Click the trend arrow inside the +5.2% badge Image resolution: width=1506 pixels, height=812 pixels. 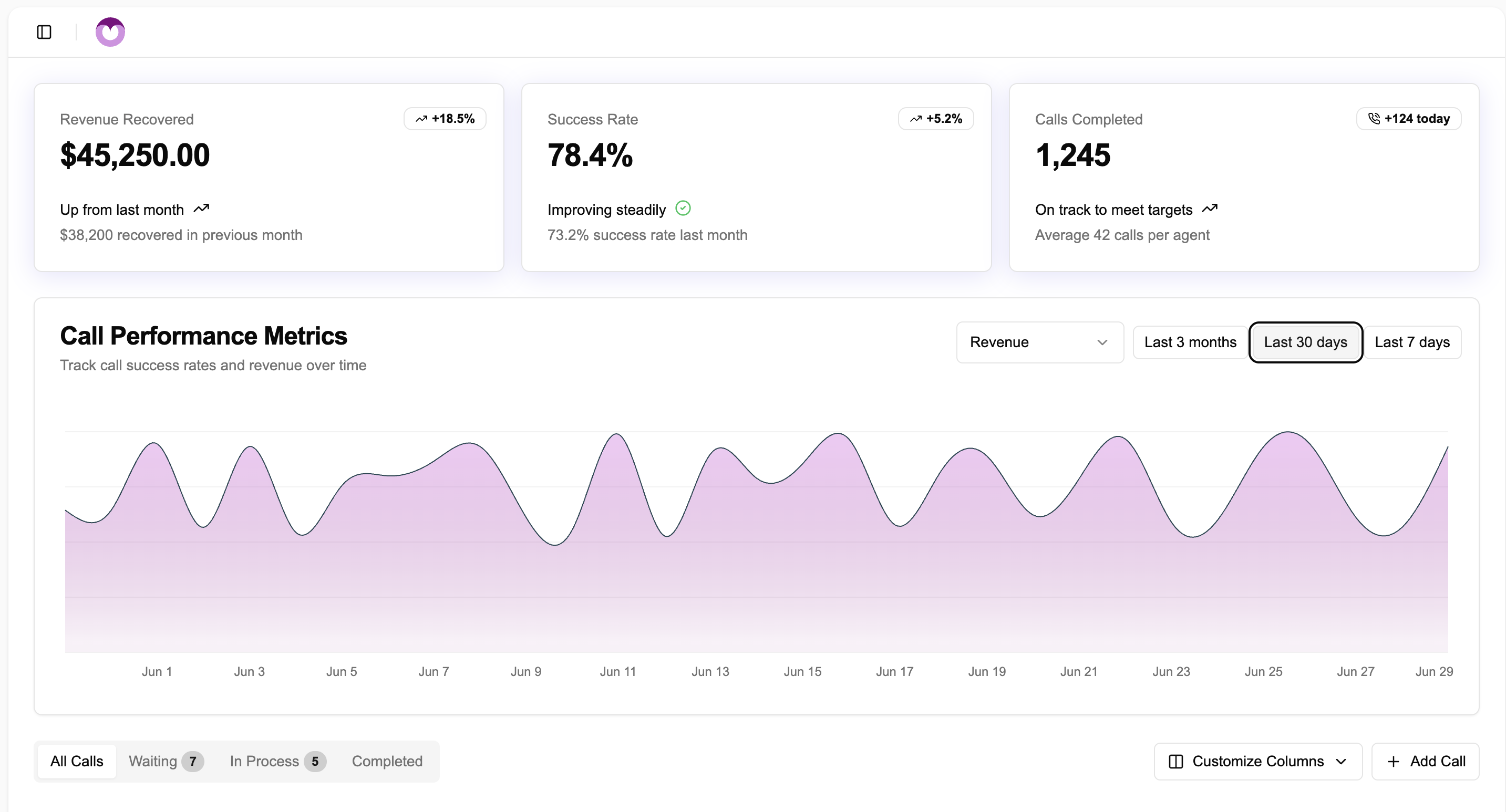917,119
